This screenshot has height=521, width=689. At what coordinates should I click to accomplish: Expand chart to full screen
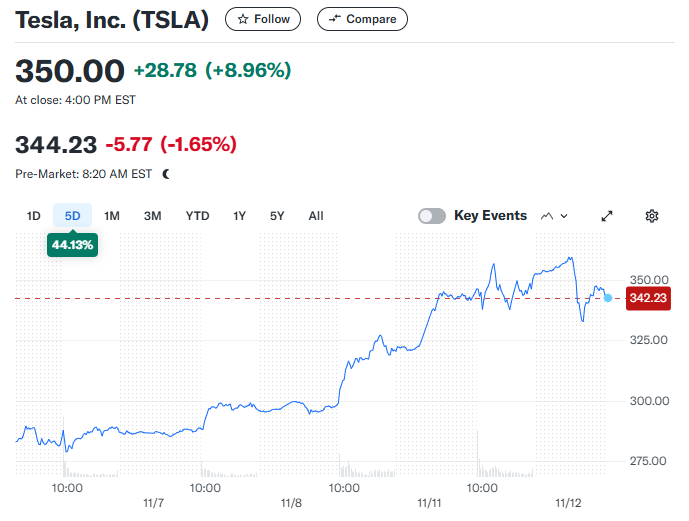[x=607, y=216]
